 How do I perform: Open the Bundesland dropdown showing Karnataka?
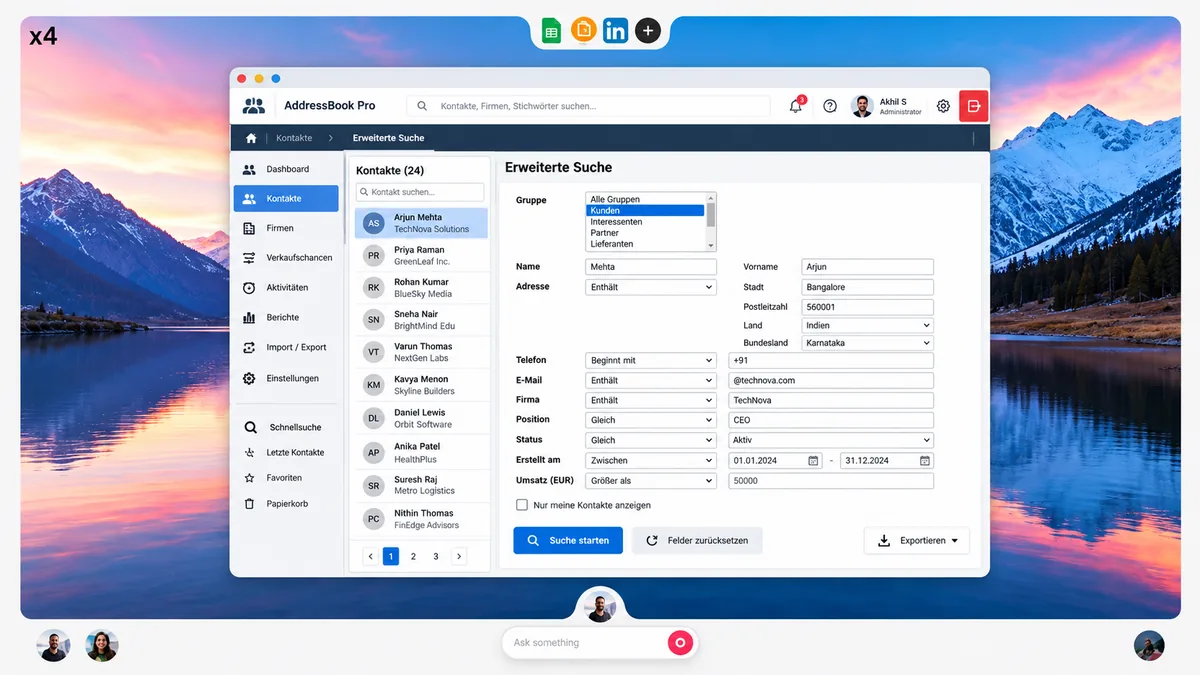tap(868, 343)
